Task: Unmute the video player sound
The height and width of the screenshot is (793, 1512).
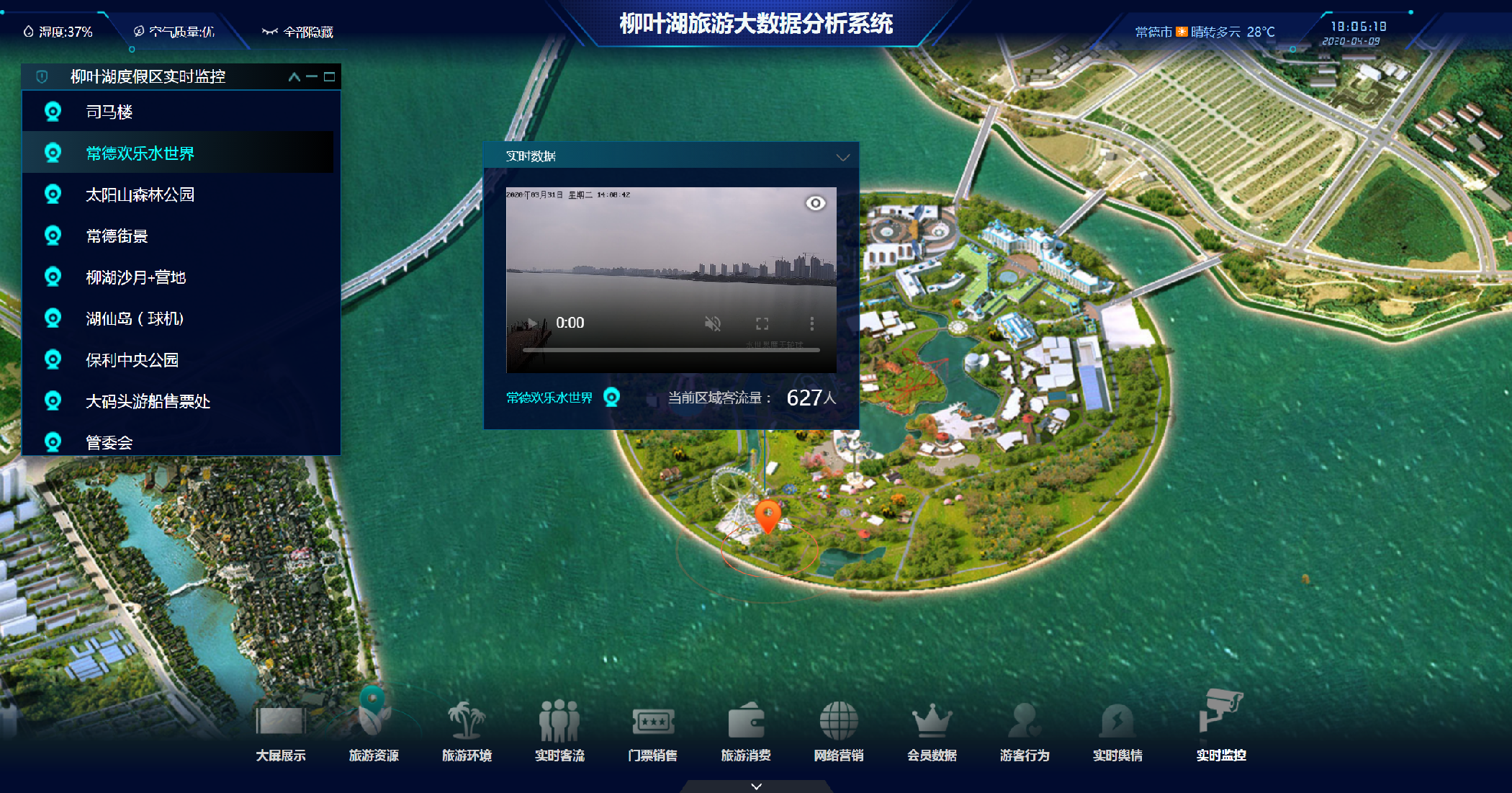Action: [x=712, y=323]
